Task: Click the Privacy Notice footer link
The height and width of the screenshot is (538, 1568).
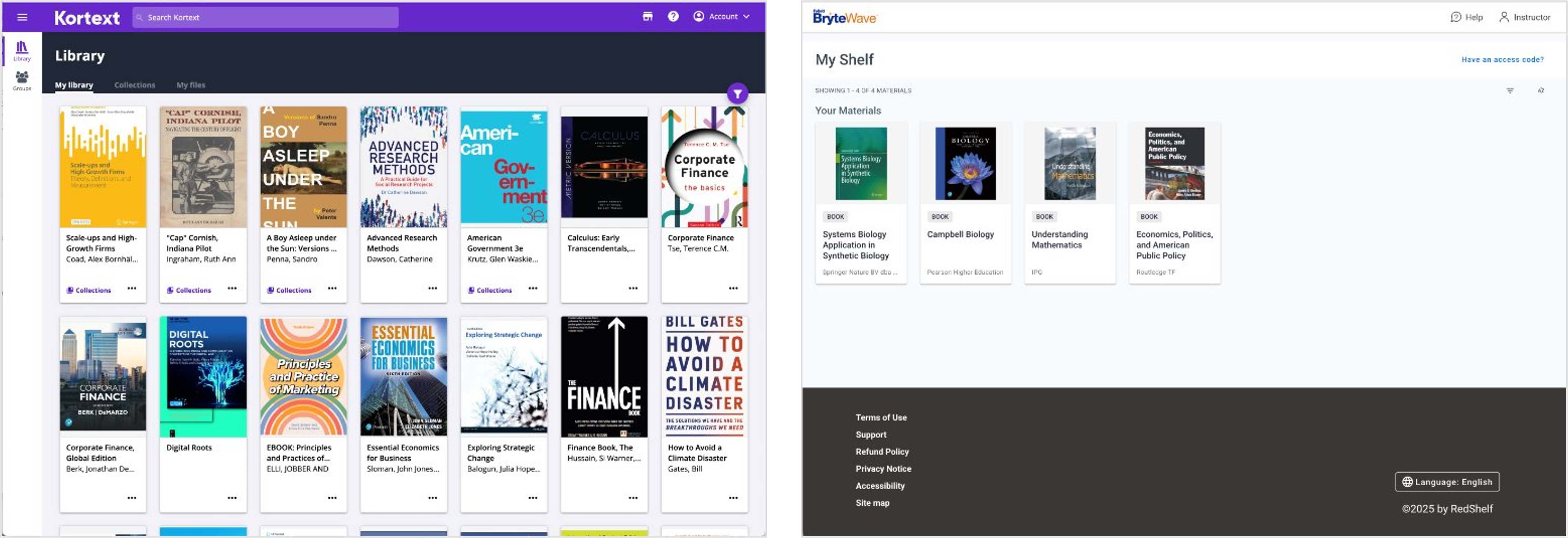Action: click(883, 468)
